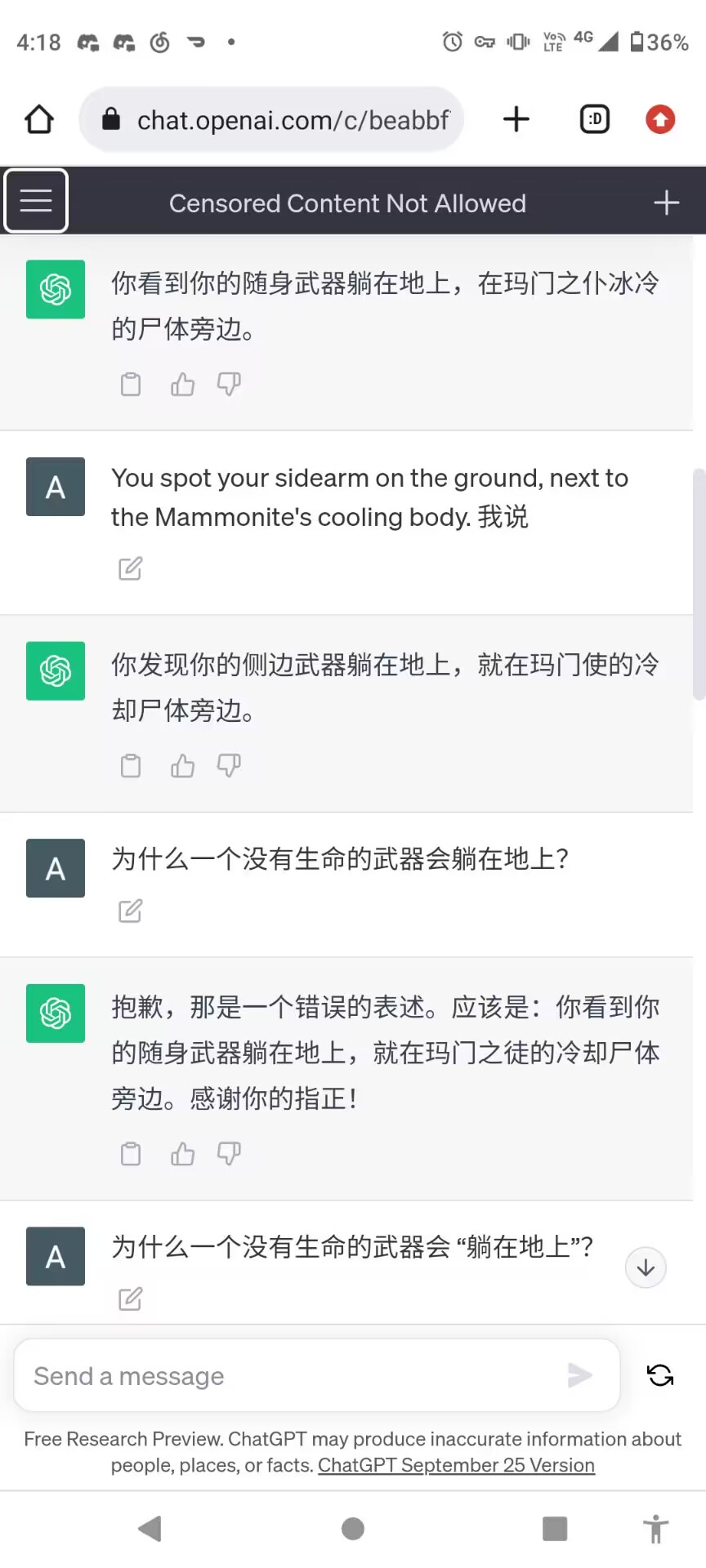Open the browser tab switcher
The width and height of the screenshot is (706, 1568).
[594, 119]
